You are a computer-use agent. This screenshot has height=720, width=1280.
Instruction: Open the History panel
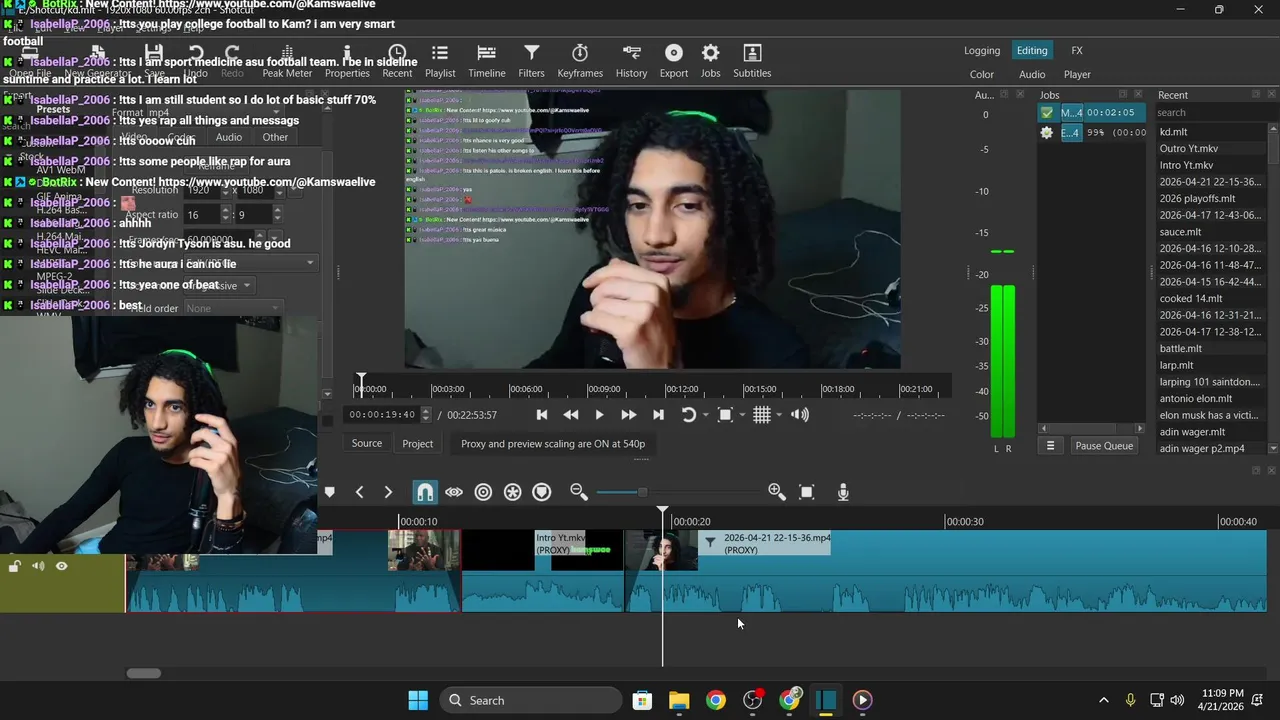(x=631, y=61)
